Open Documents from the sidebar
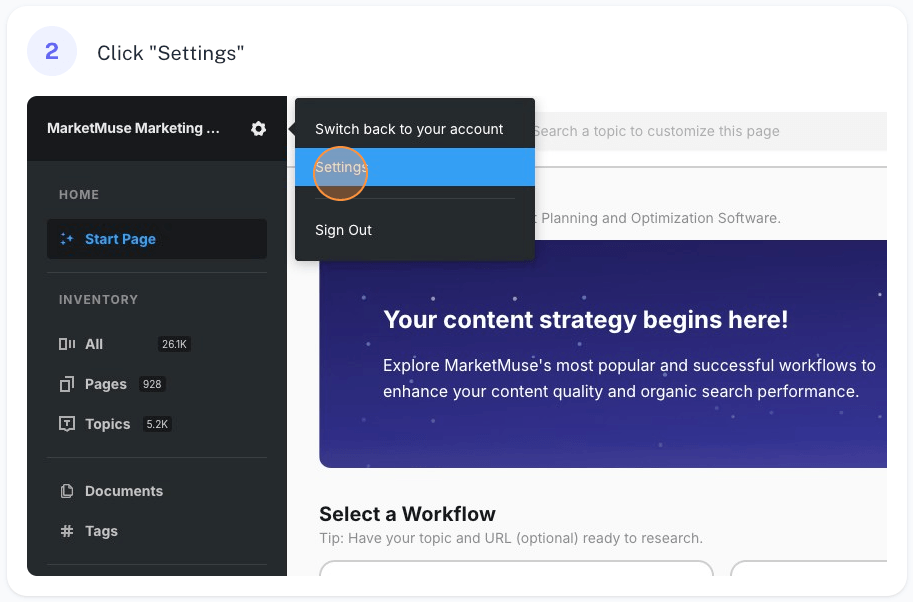 (124, 491)
